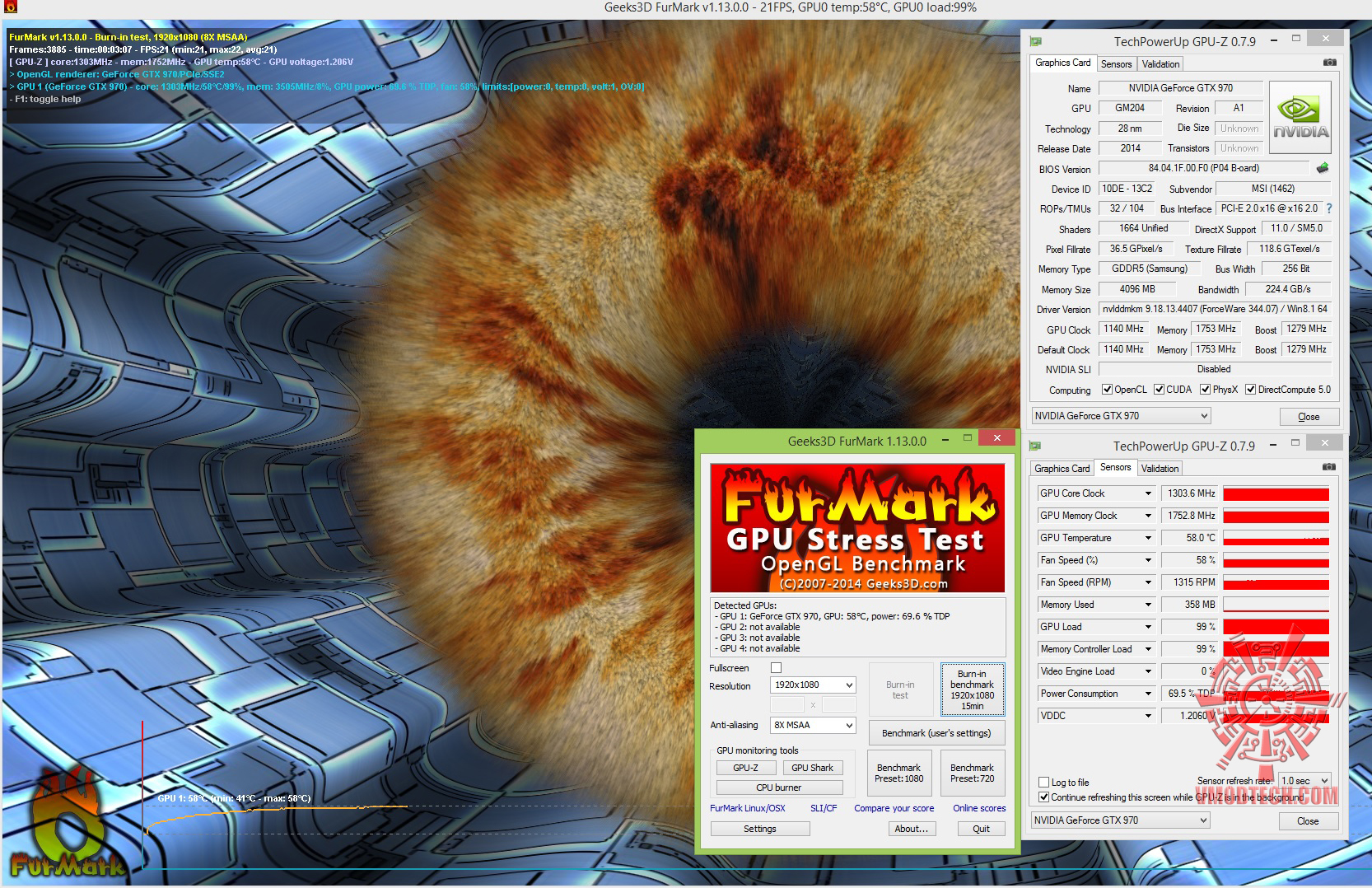Start the Burn-in benchmark 1920x1080 15min

coord(972,689)
